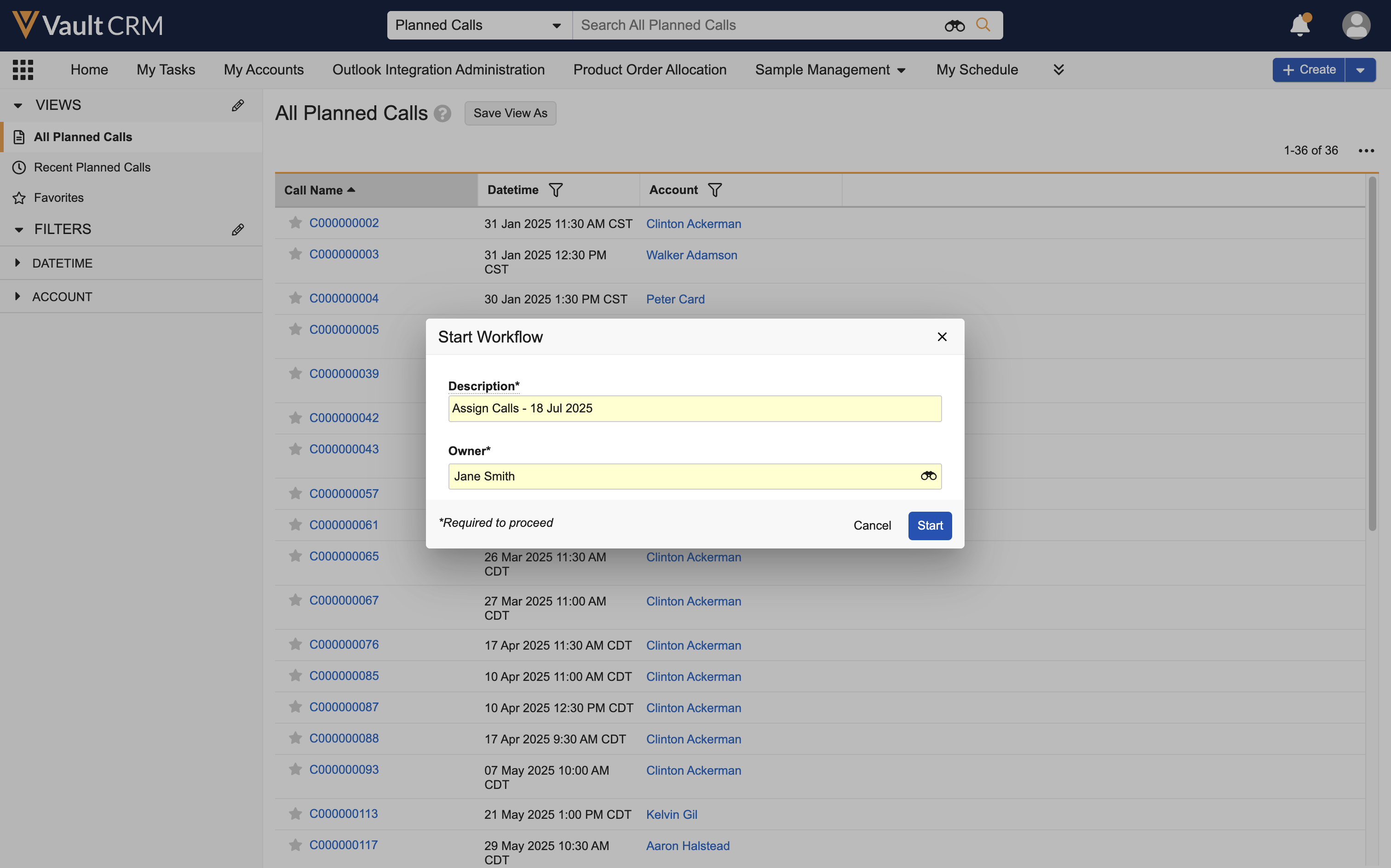Click the search magnifier icon
This screenshot has height=868, width=1391.
[983, 25]
